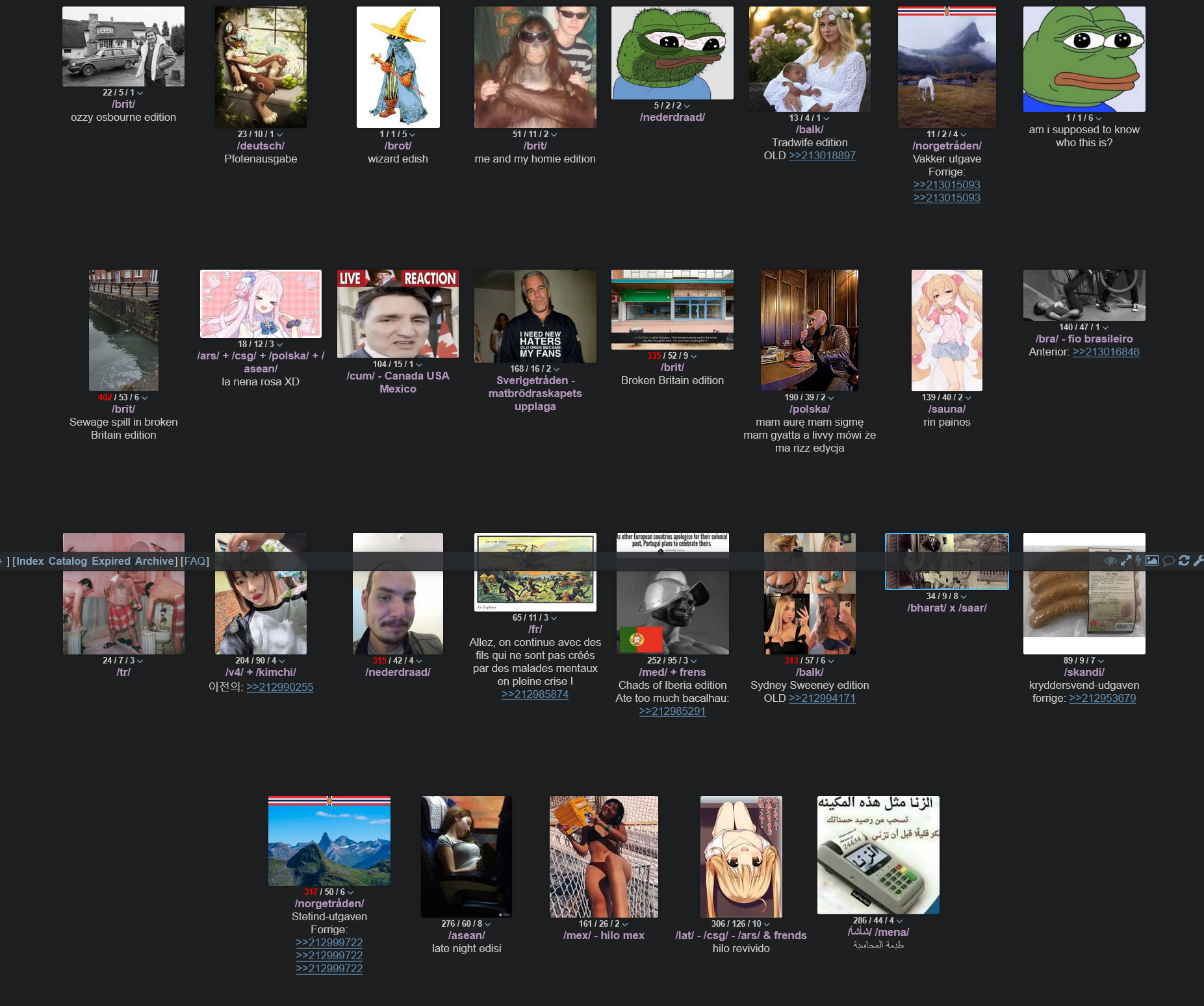Open the Broken Britain storefront thumbnail

672,309
